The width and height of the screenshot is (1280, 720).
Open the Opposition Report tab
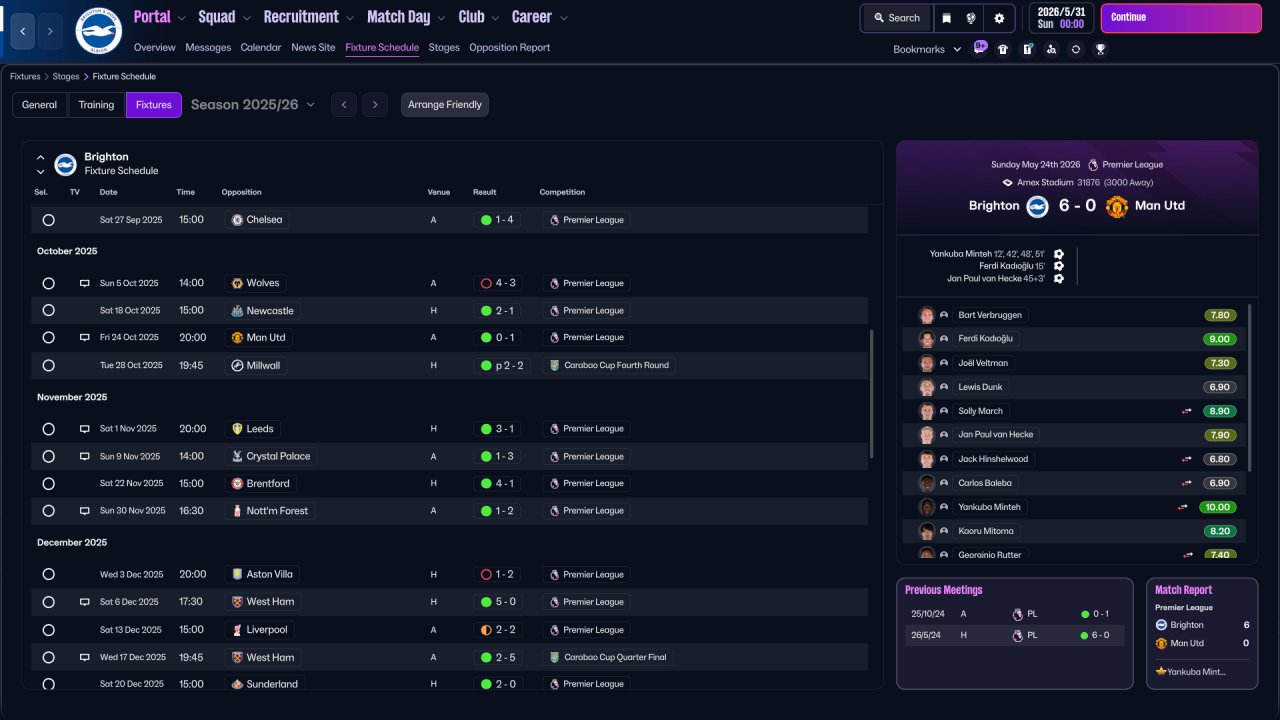pyautogui.click(x=509, y=47)
